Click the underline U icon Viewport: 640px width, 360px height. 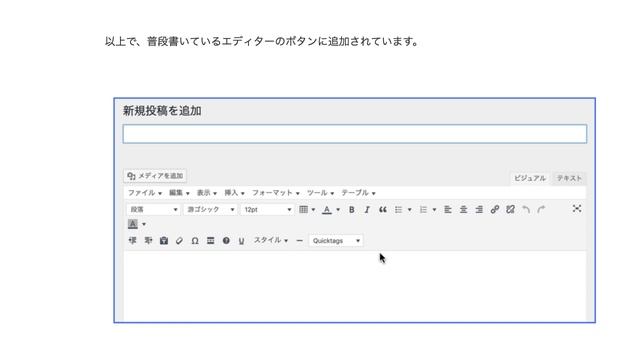click(x=241, y=241)
